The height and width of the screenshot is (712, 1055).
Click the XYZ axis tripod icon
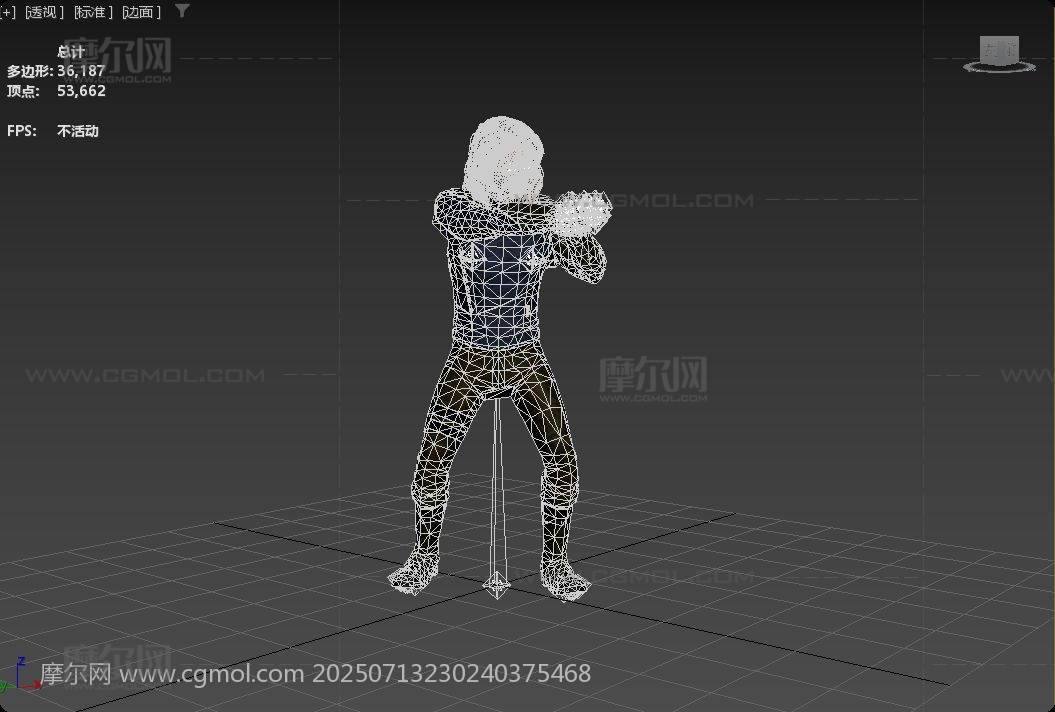pos(20,675)
